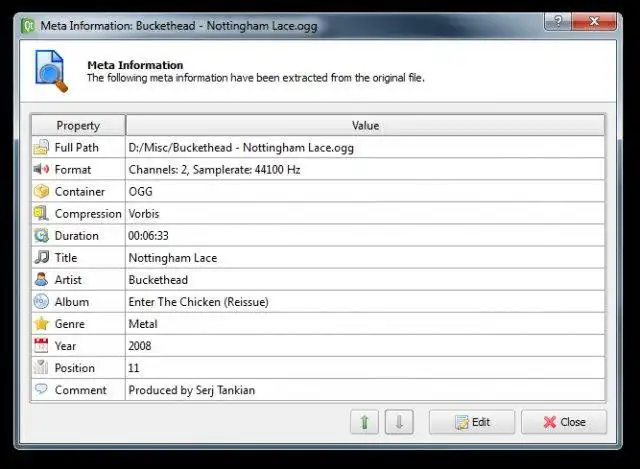Select the Vorbis value cell
640x469 pixels.
pos(365,213)
